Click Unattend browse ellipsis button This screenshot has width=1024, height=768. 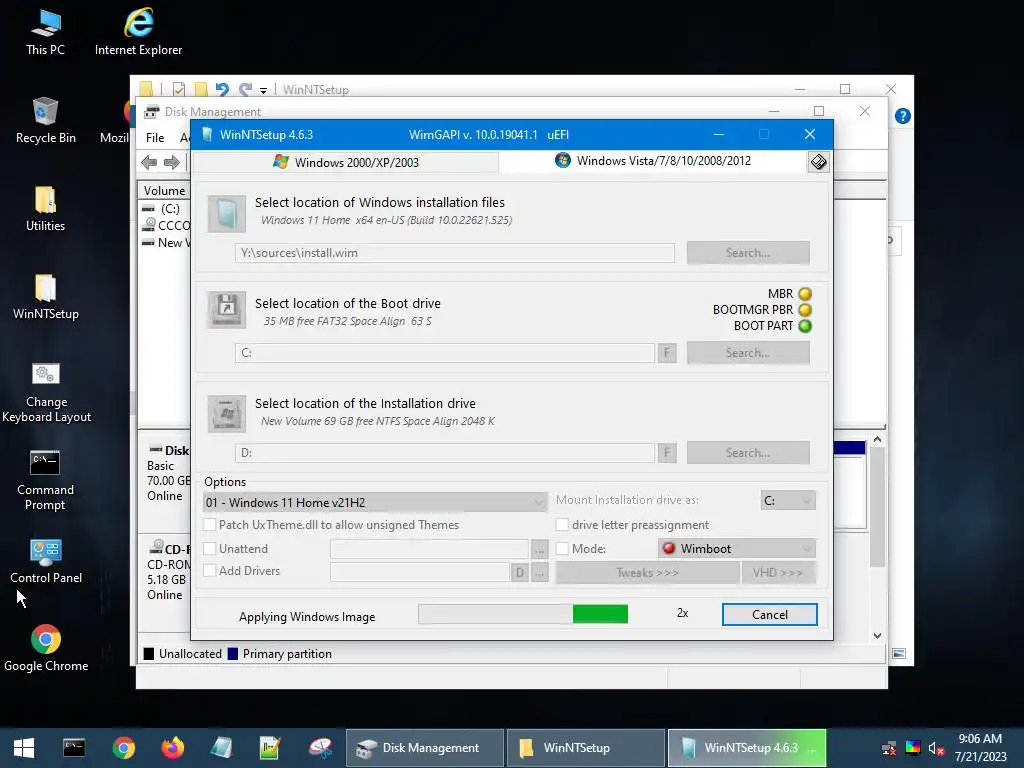539,549
